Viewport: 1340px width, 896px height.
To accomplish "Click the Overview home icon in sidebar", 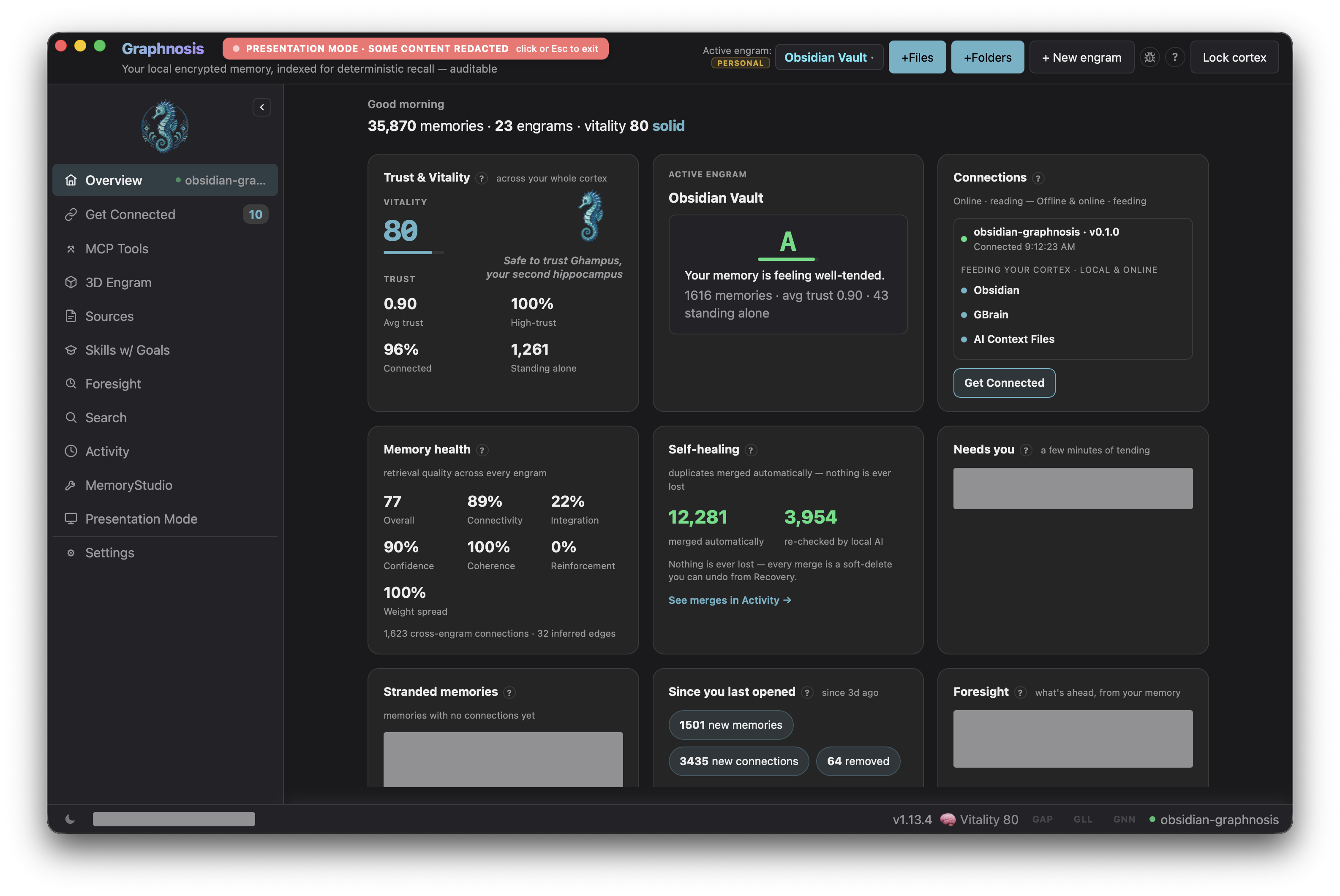I will [x=71, y=180].
